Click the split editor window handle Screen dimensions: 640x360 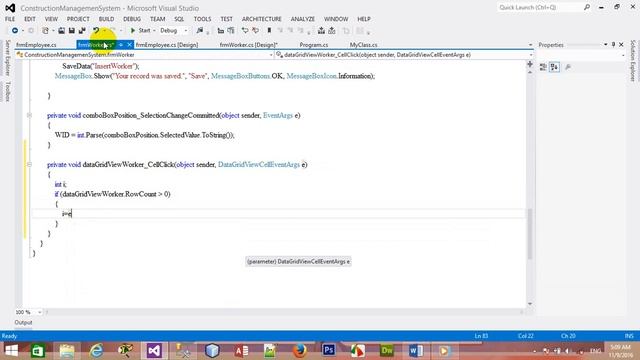[530, 64]
